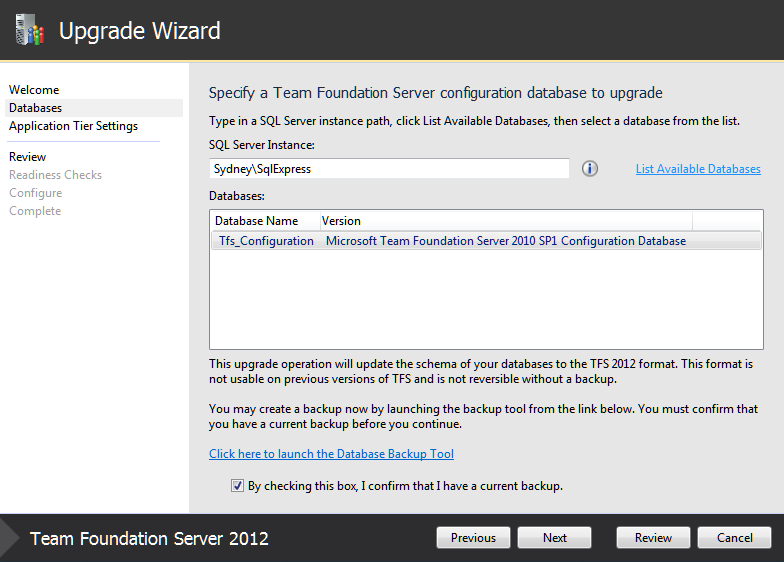
Task: Click the Team Foundation Server logo icon
Action: pyautogui.click(x=30, y=30)
